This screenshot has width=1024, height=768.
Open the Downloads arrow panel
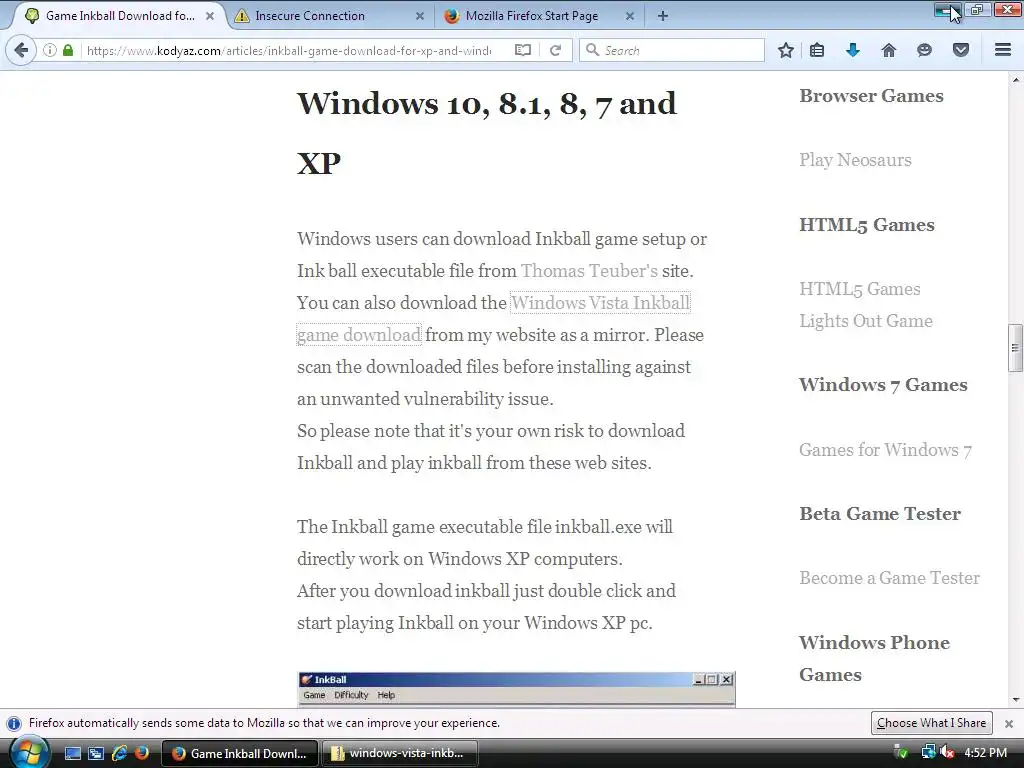(x=853, y=50)
